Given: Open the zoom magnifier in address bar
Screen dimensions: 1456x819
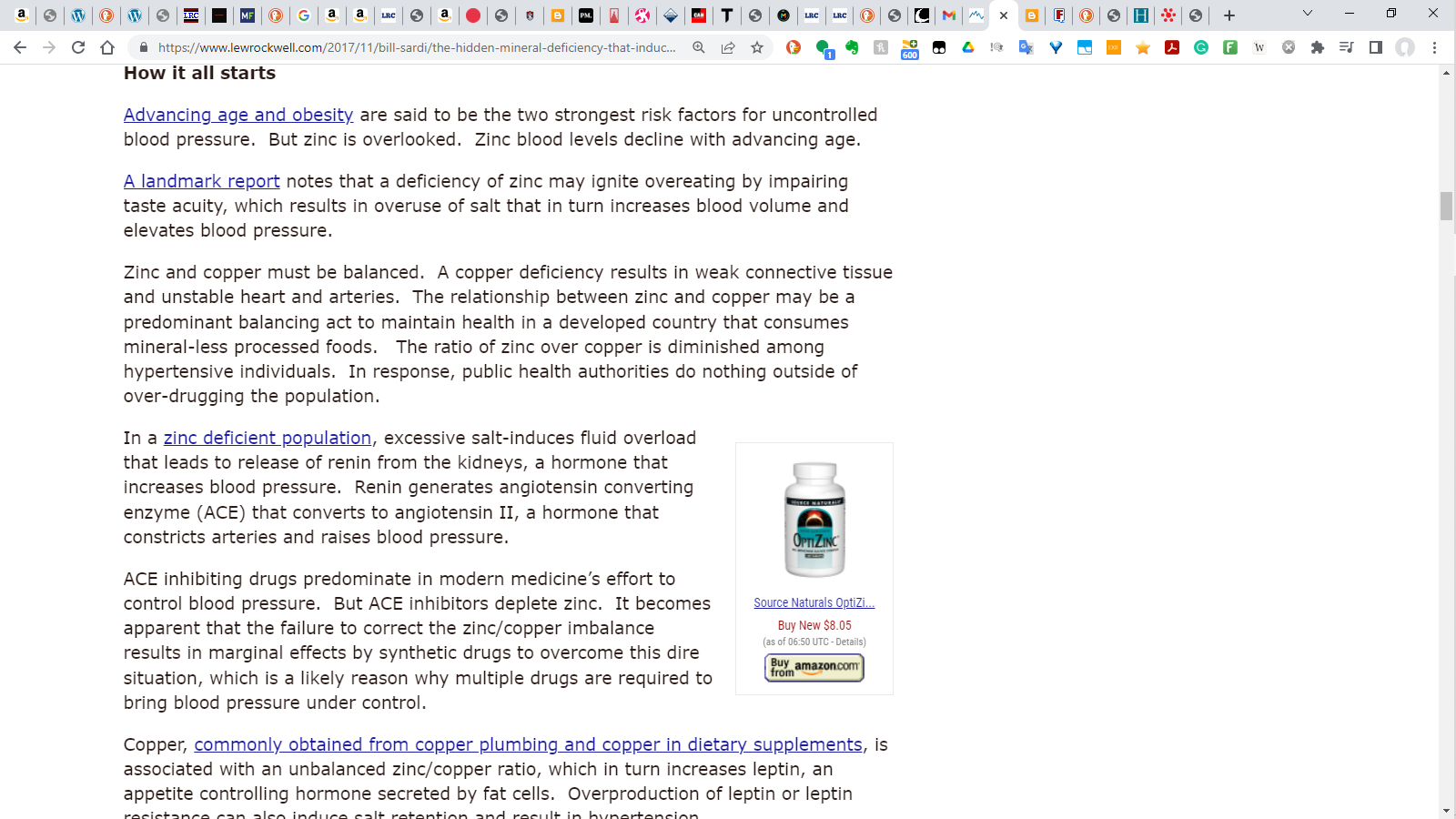Looking at the screenshot, I should (x=699, y=47).
